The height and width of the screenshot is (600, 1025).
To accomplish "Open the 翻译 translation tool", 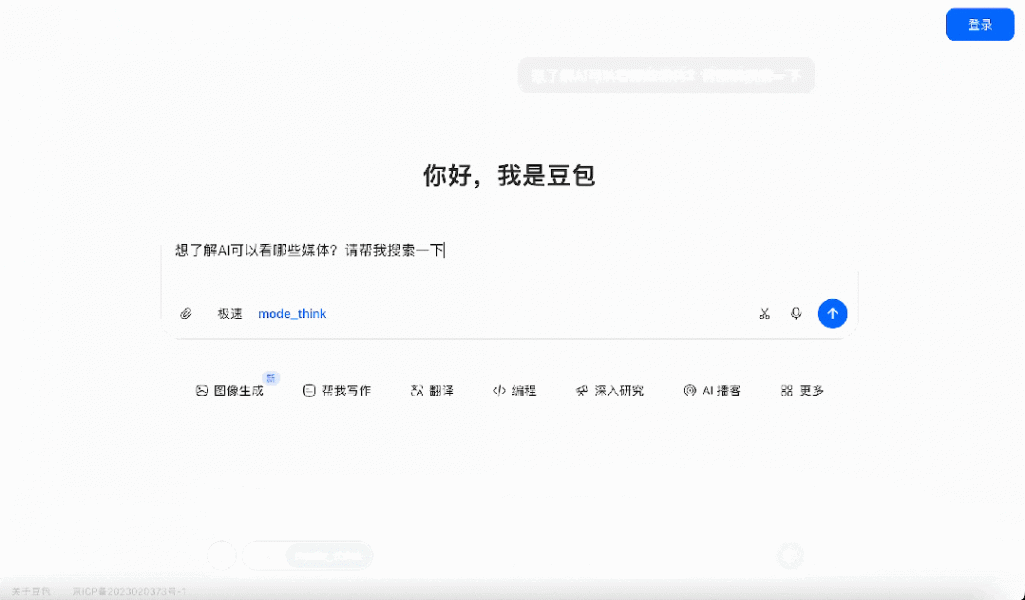I will (x=433, y=390).
